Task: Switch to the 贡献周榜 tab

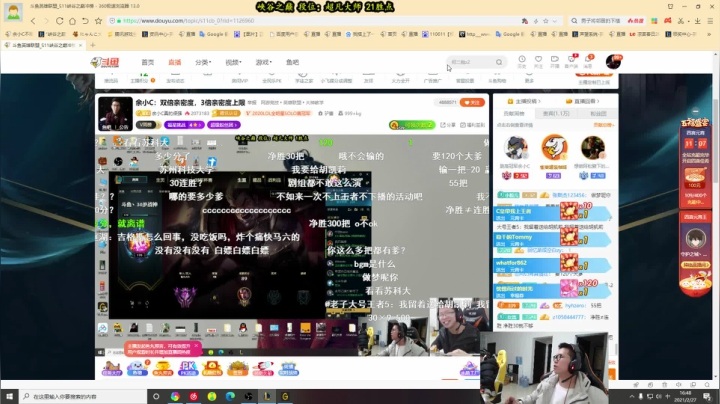Action: tap(514, 113)
